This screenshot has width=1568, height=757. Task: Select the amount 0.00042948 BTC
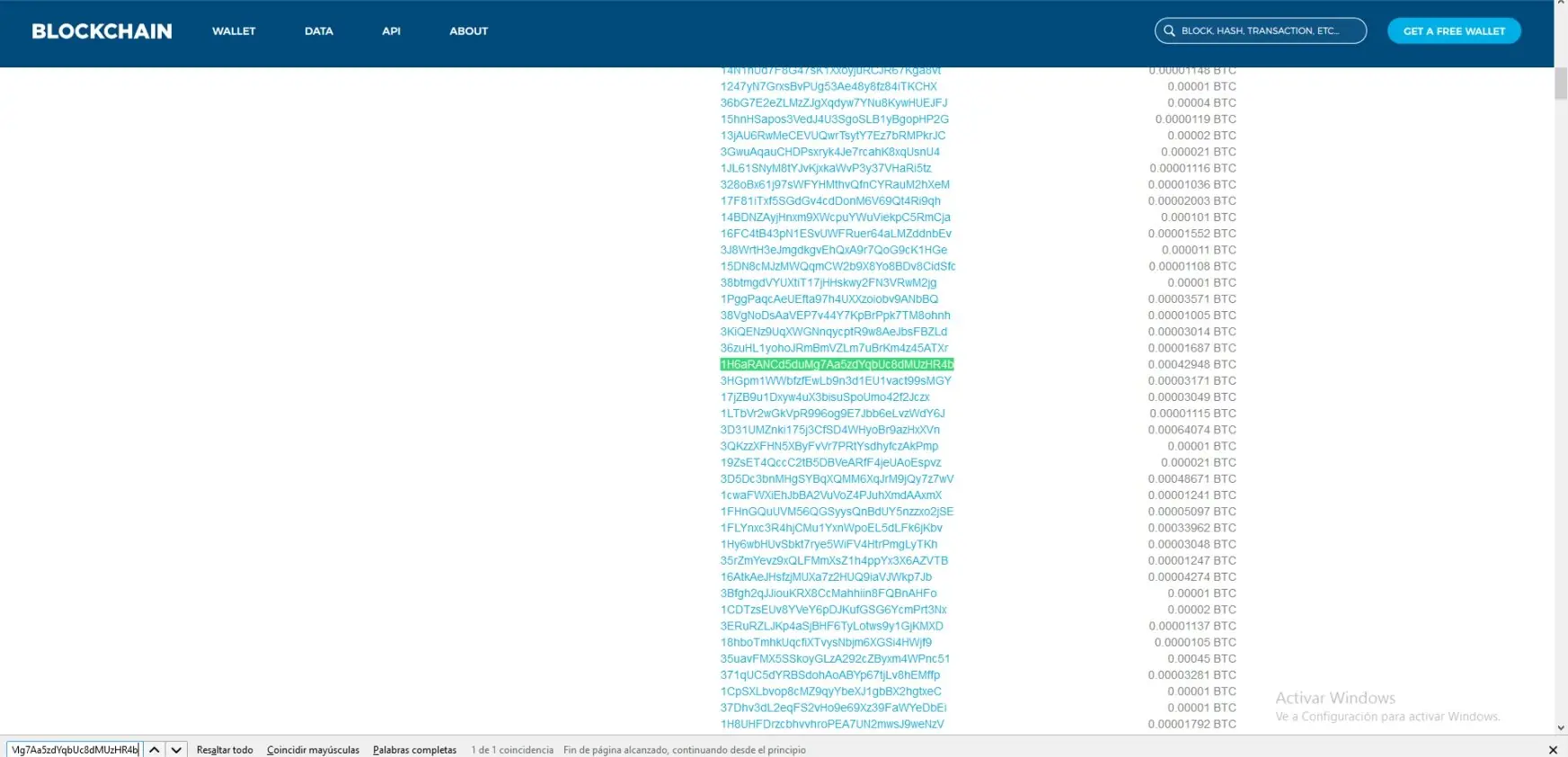pyautogui.click(x=1192, y=364)
